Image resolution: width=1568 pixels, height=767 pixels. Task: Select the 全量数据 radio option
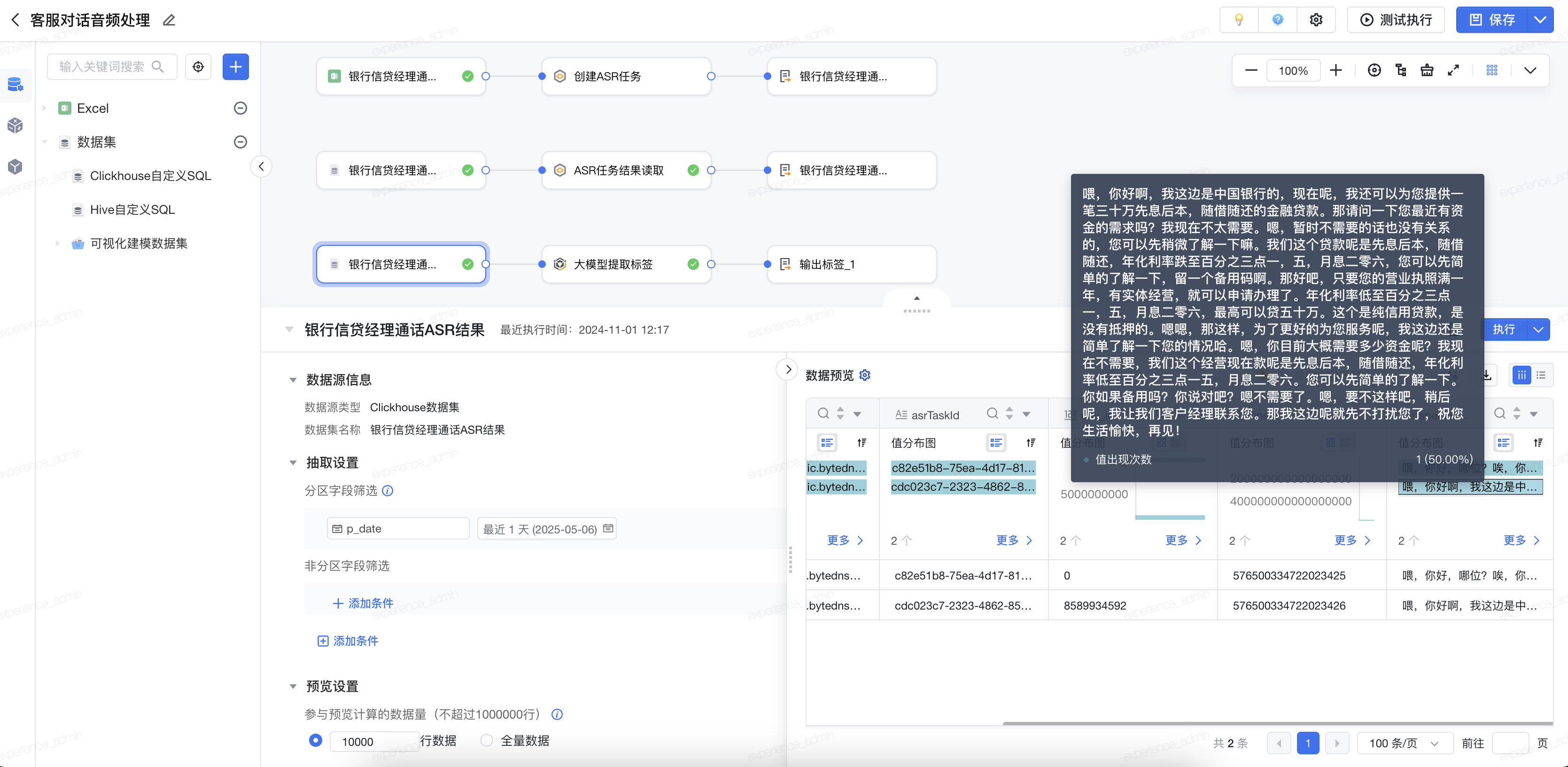click(486, 741)
